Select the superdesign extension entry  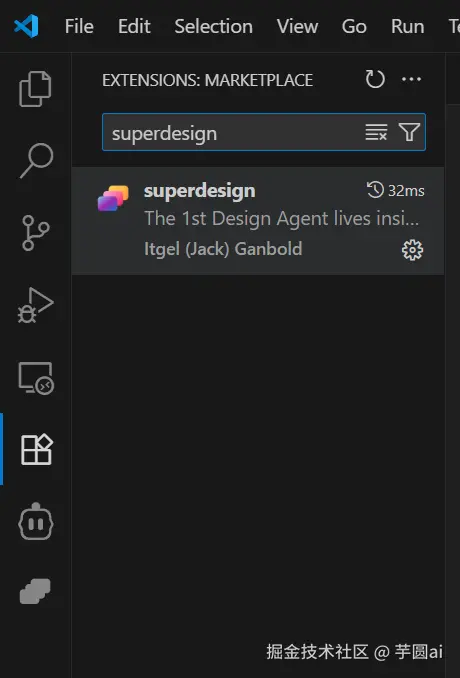point(258,221)
